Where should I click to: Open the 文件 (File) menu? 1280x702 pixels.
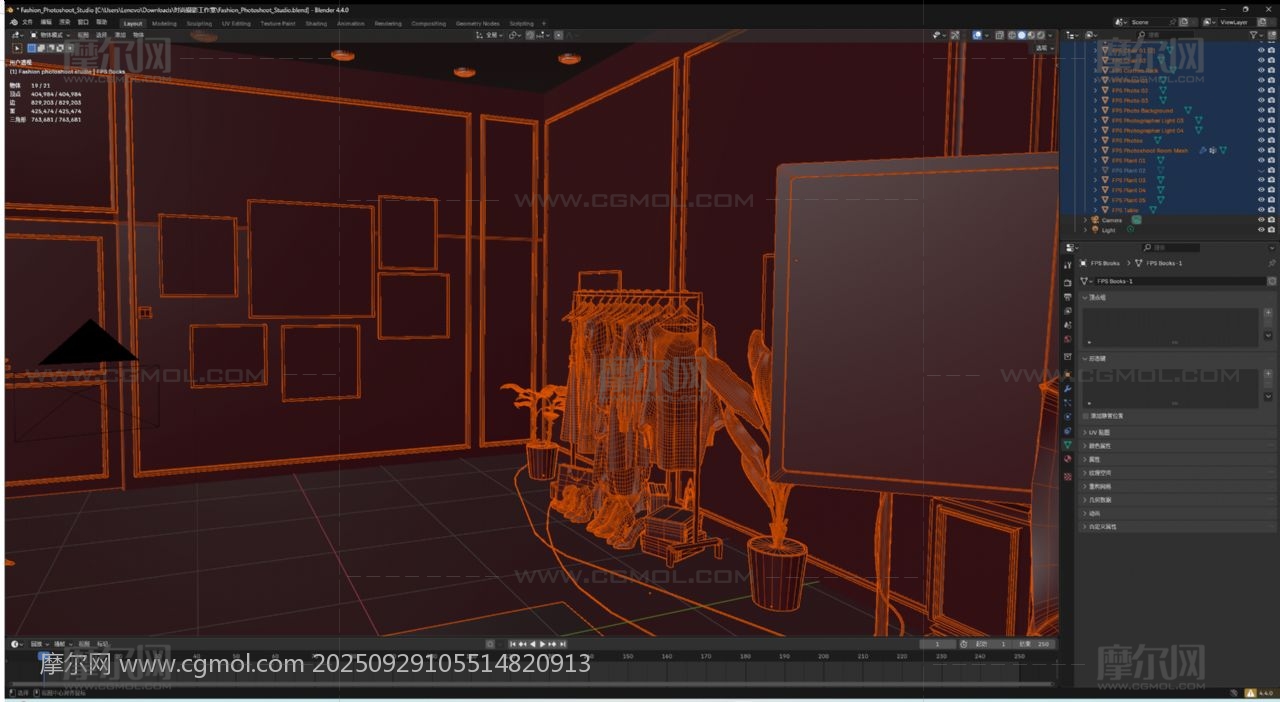[x=27, y=22]
